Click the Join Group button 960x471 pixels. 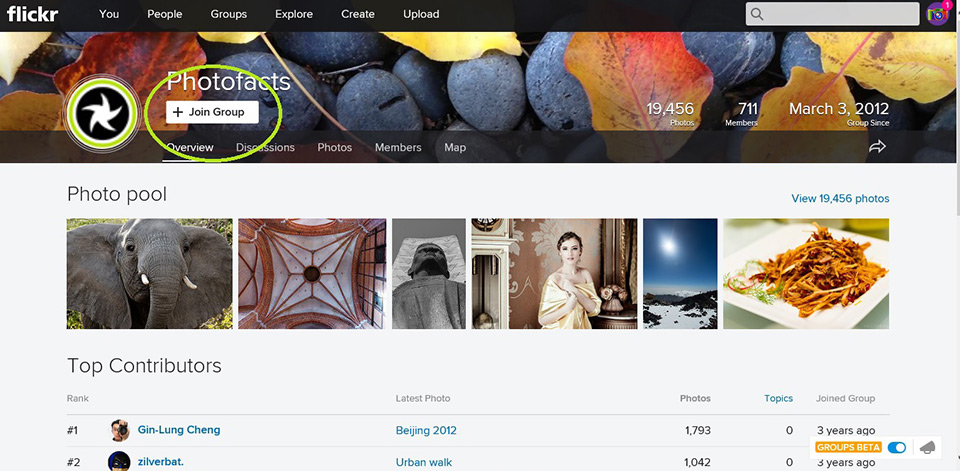[x=212, y=112]
